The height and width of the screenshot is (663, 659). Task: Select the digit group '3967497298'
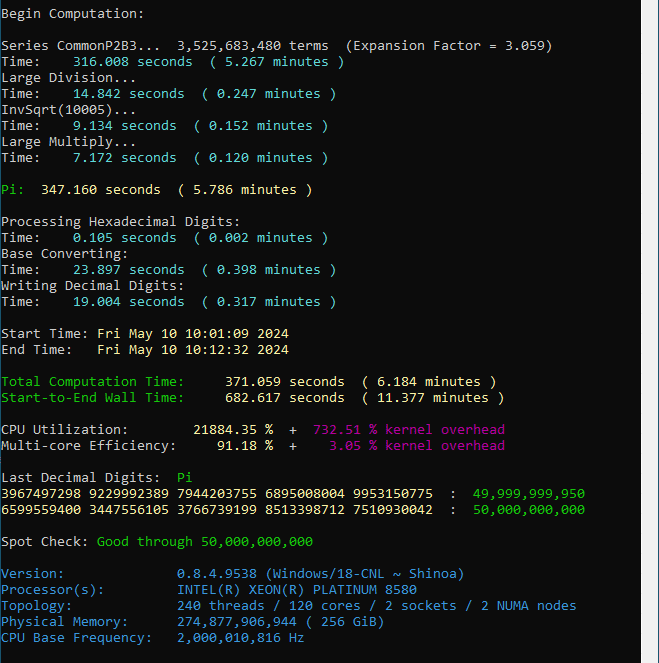(41, 494)
